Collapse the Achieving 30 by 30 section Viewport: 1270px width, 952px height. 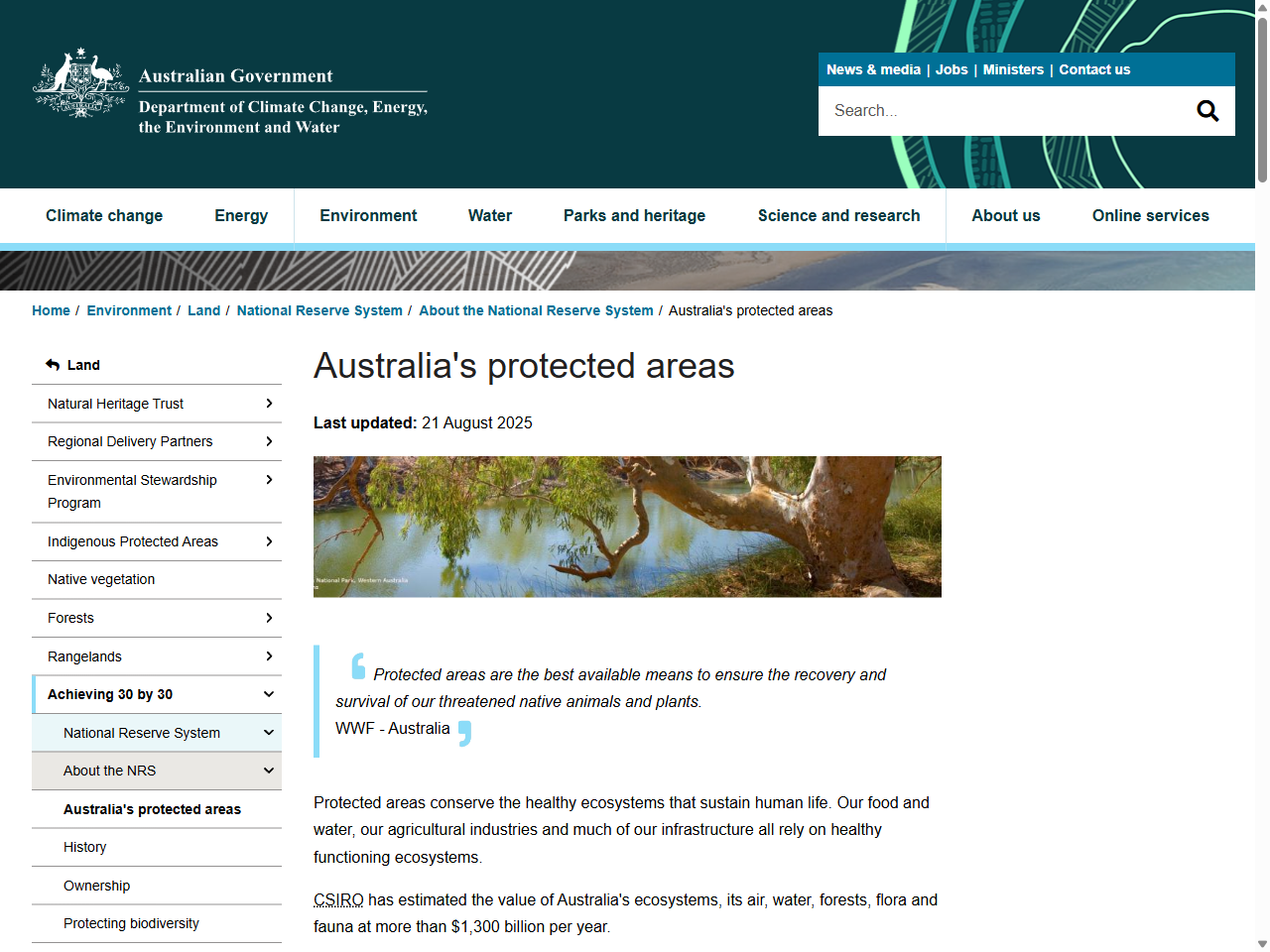269,694
